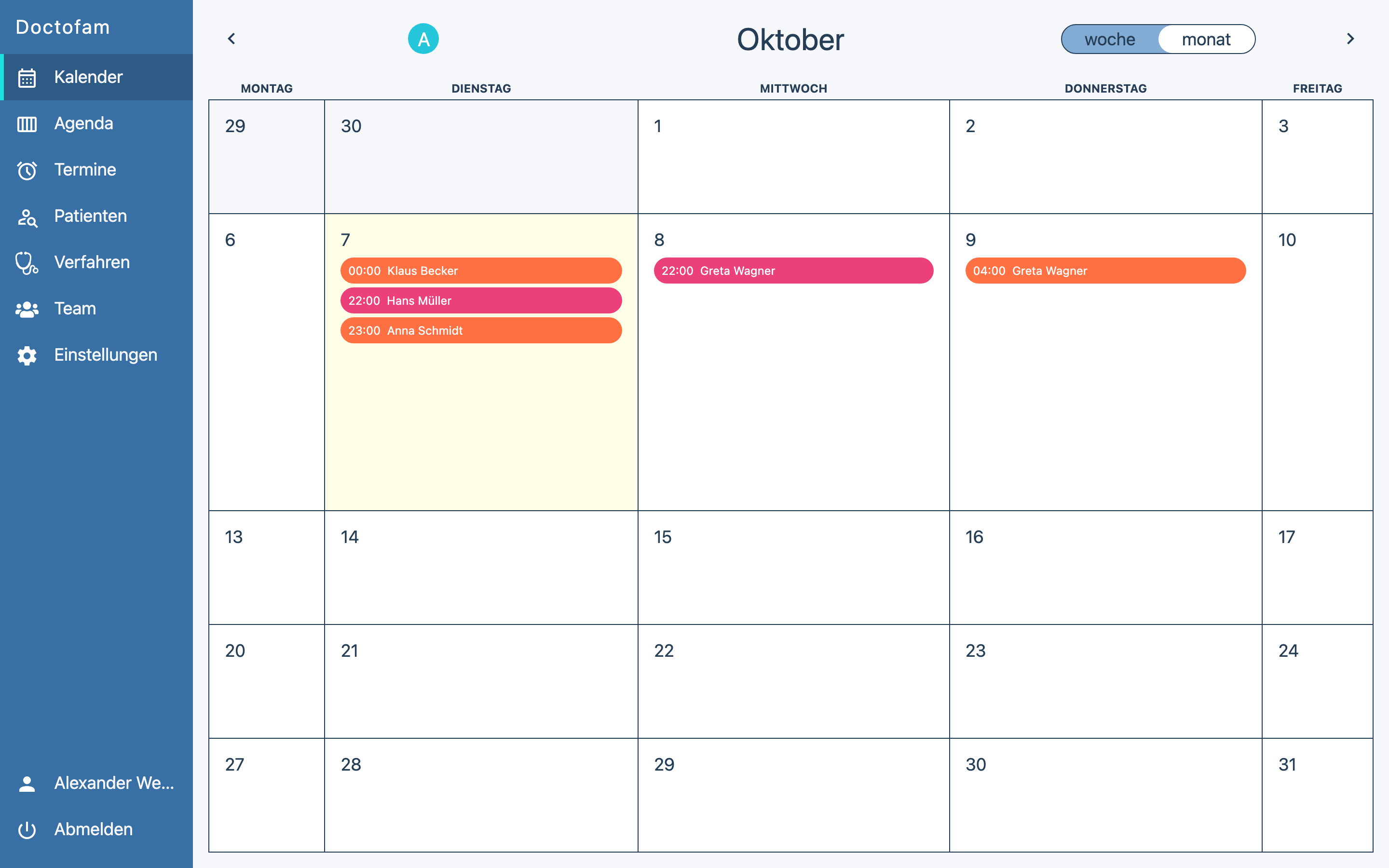Click the Kalender calendar icon in sidebar
This screenshot has height=868, width=1389.
[27, 78]
